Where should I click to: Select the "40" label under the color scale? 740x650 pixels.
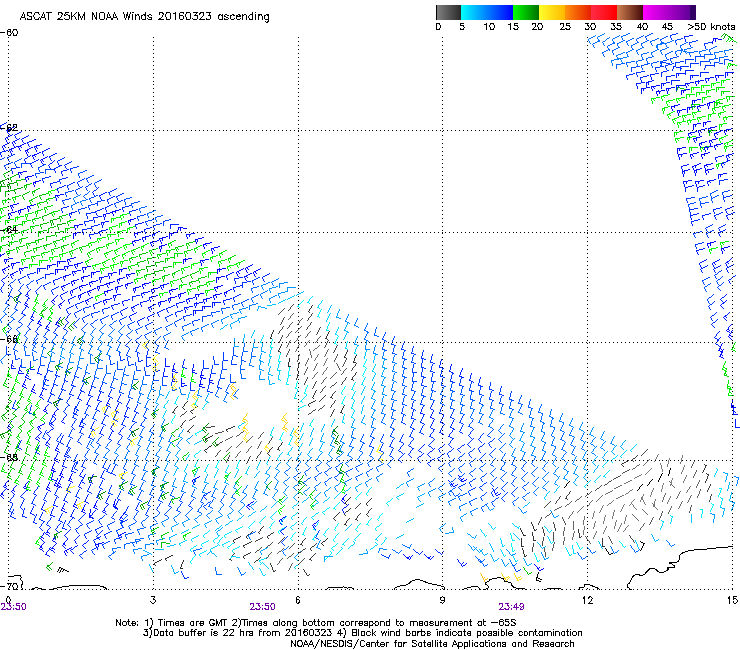[x=642, y=27]
